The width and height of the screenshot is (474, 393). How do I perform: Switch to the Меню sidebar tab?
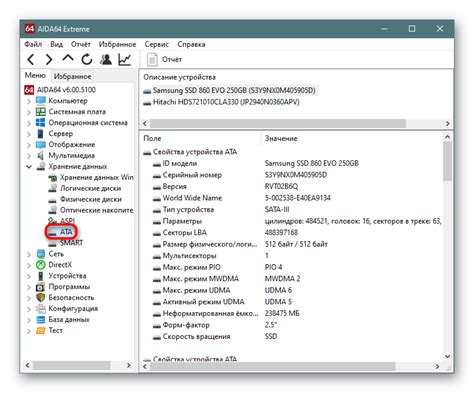[x=35, y=75]
